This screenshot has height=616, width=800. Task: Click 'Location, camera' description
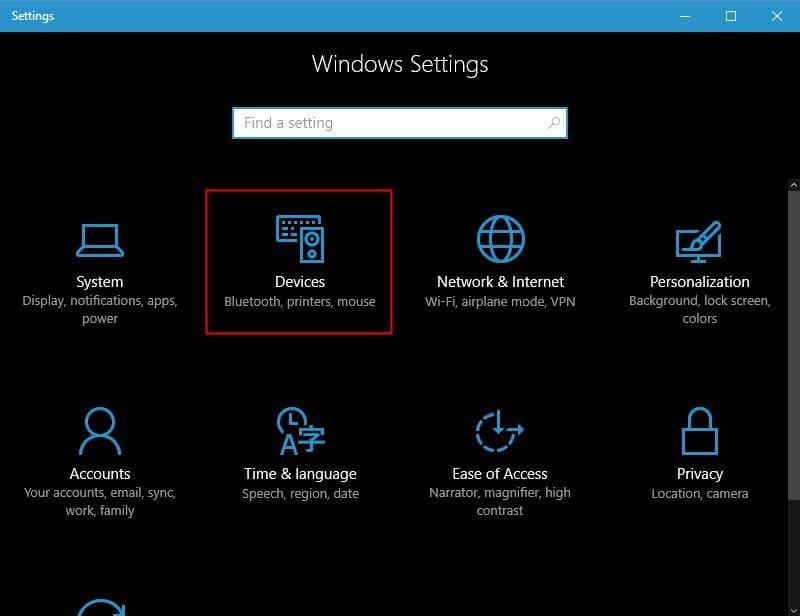pos(699,494)
